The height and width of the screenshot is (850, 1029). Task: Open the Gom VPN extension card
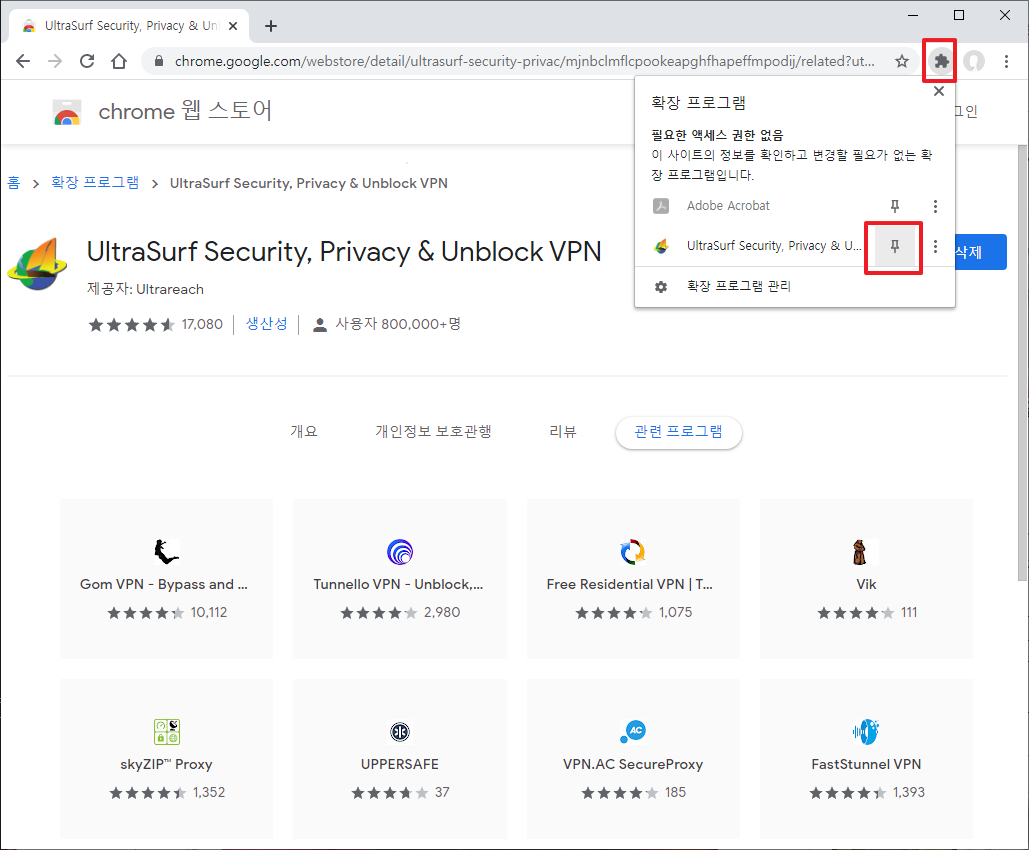tap(167, 579)
